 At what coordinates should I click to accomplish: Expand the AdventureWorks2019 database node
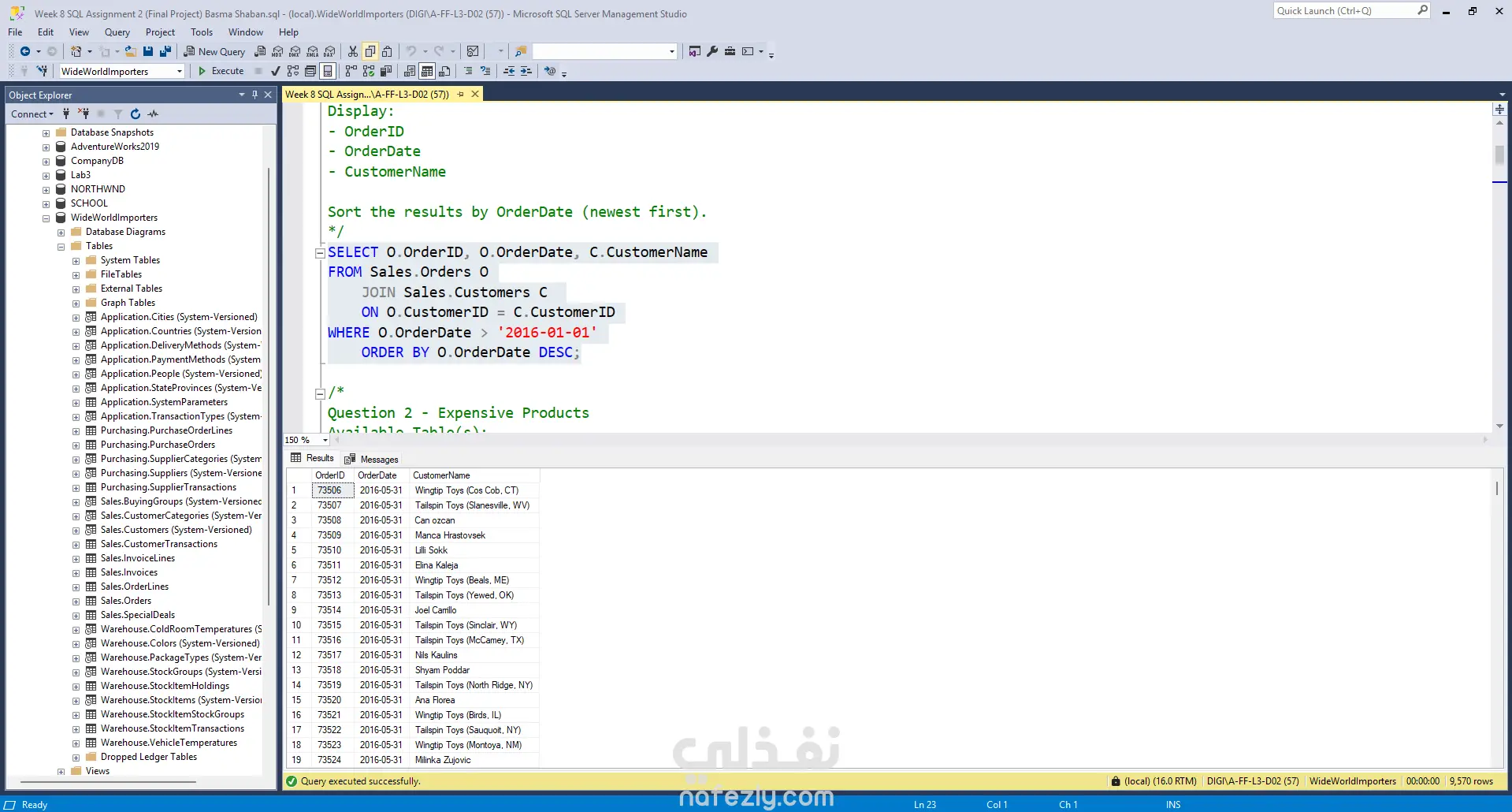(46, 147)
